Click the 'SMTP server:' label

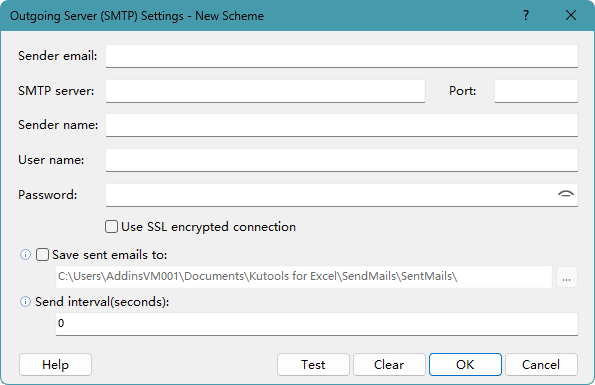click(x=56, y=91)
